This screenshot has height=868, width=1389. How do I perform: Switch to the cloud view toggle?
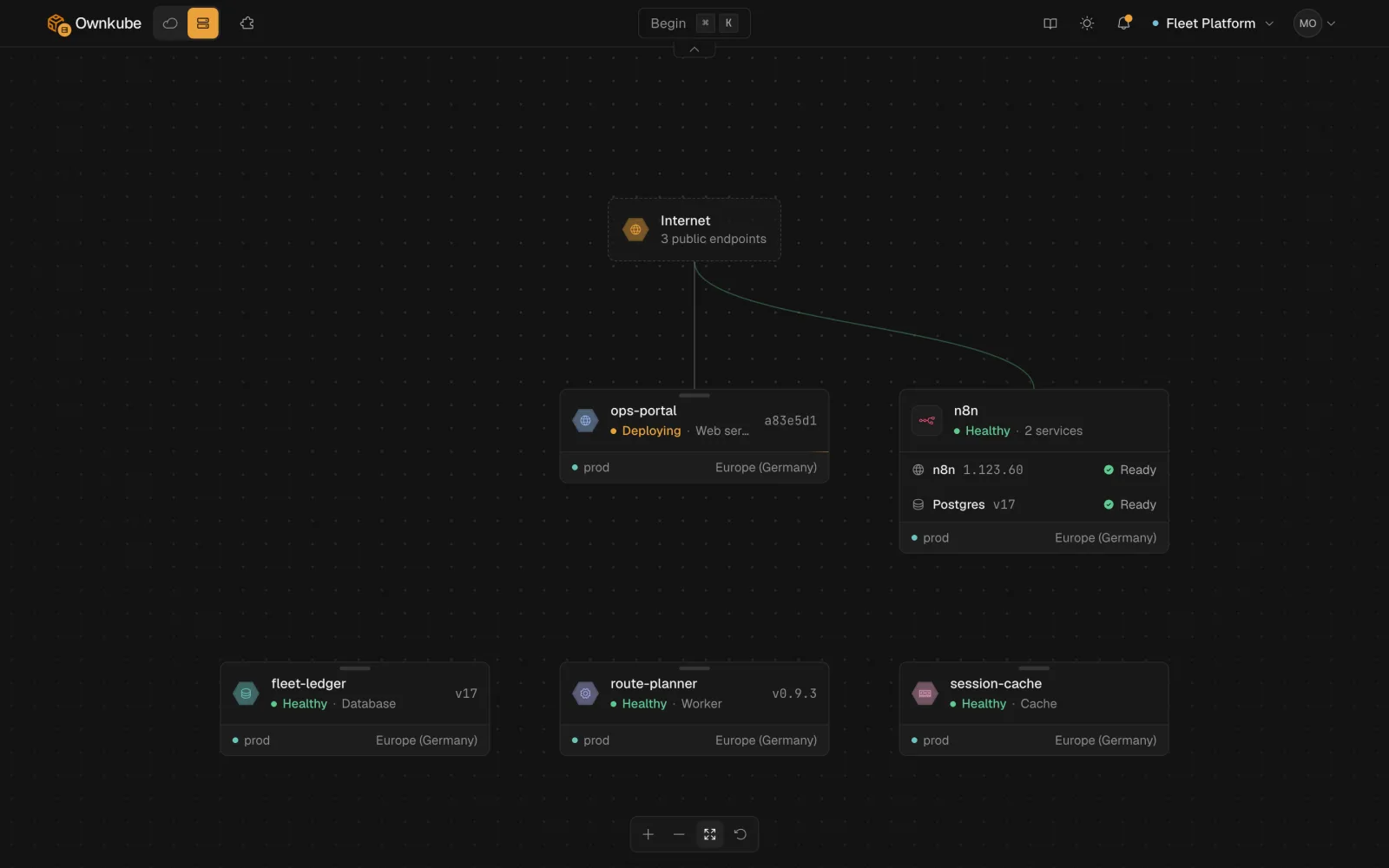(x=170, y=23)
